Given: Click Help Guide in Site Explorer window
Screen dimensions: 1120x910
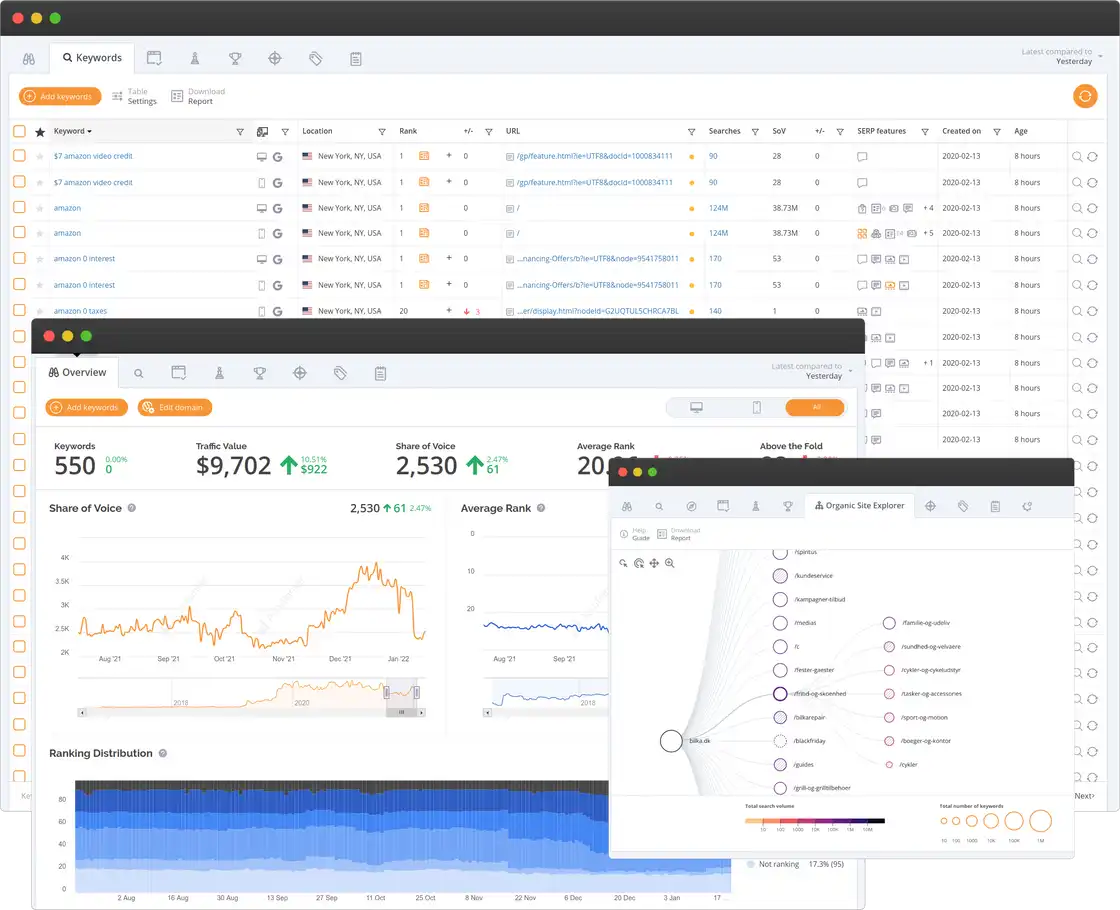Looking at the screenshot, I should [x=634, y=534].
